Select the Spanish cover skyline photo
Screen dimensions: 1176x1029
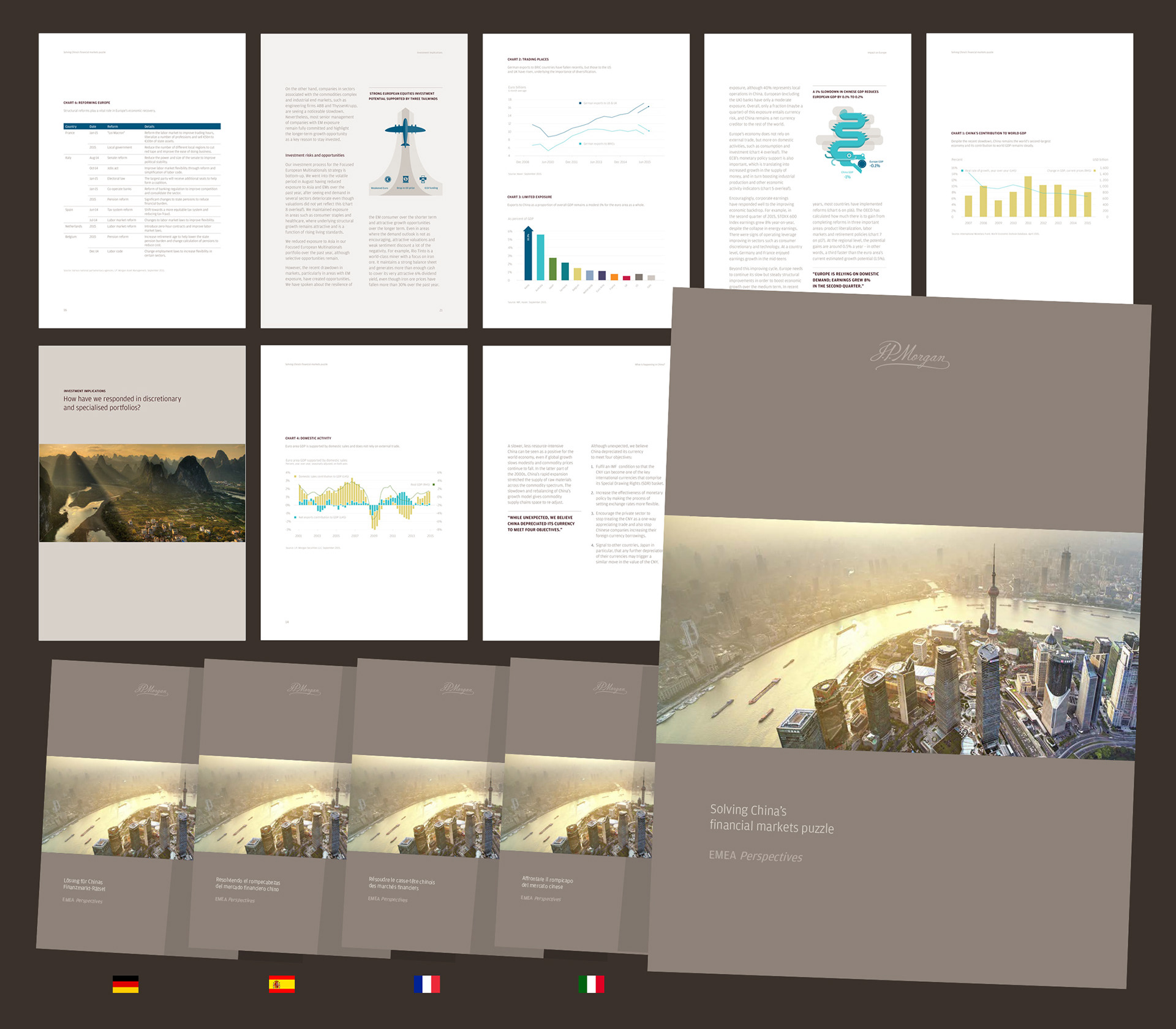coord(273,807)
